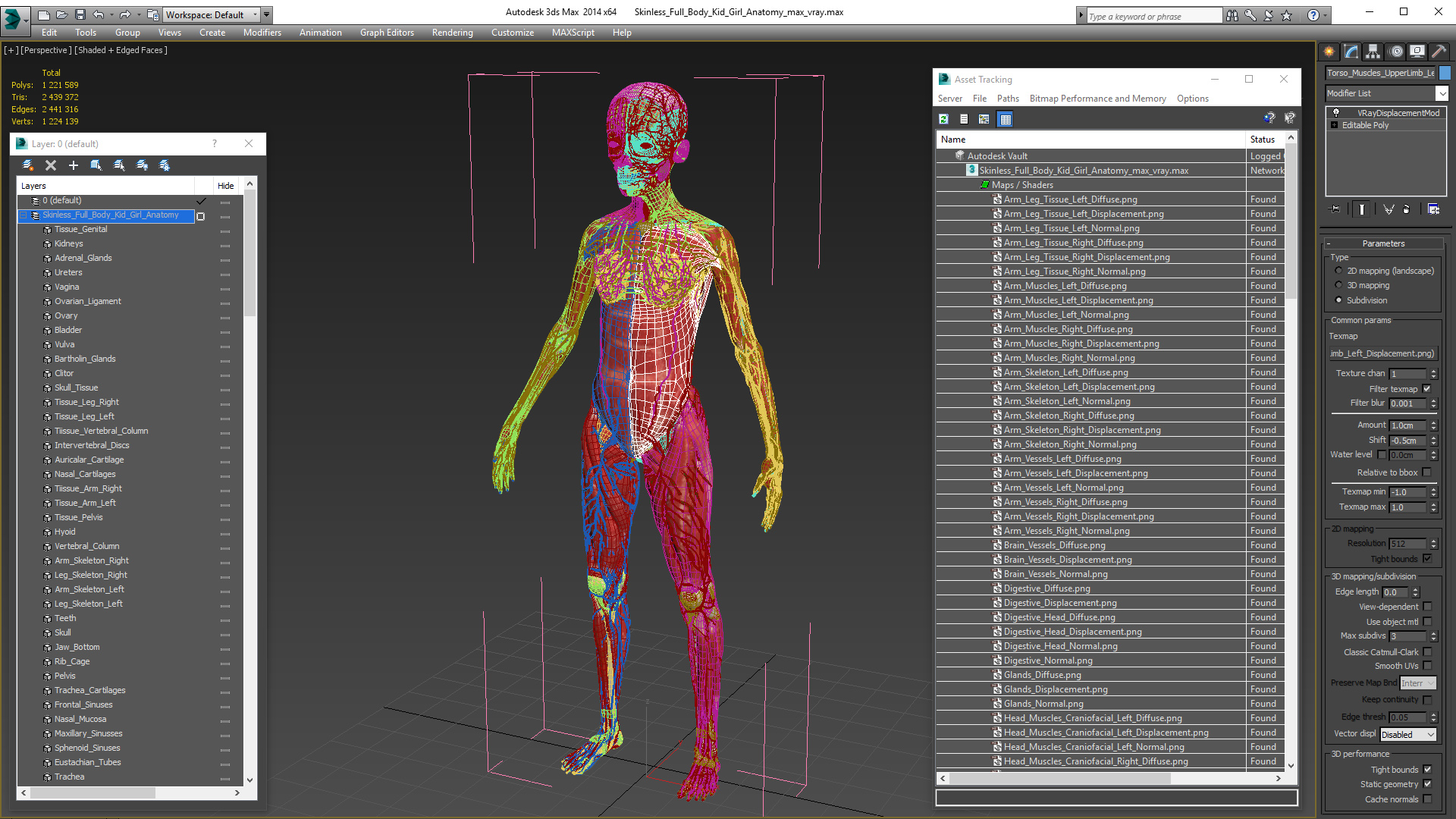This screenshot has width=1456, height=819.
Task: Open the Rendering menu
Action: pos(453,33)
